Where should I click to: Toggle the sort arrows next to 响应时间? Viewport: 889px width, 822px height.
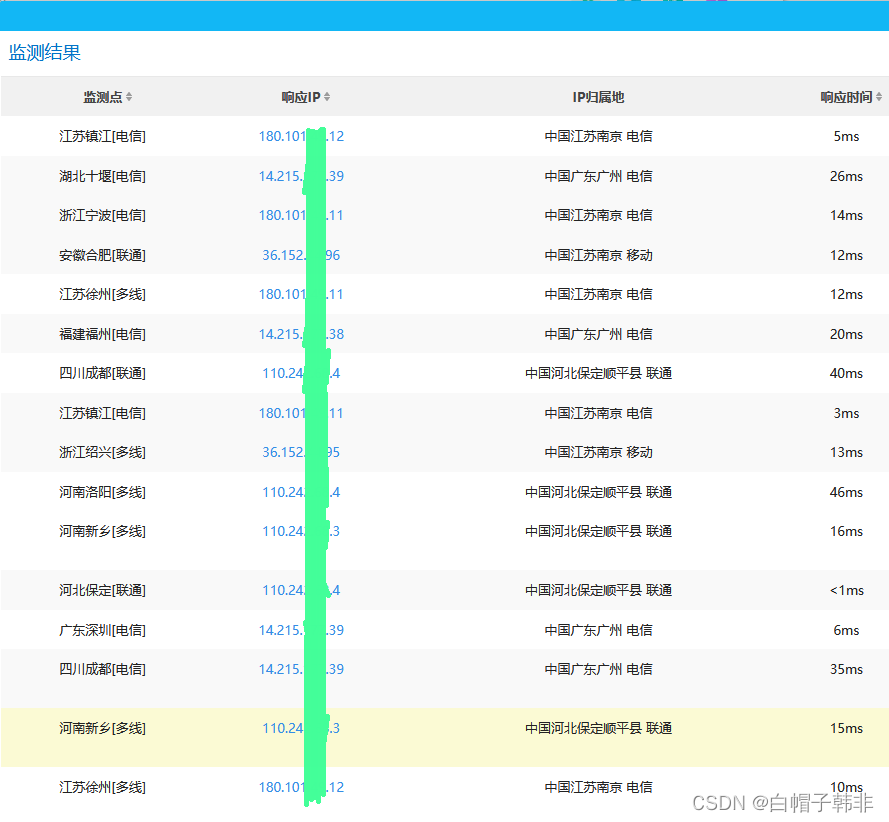879,97
